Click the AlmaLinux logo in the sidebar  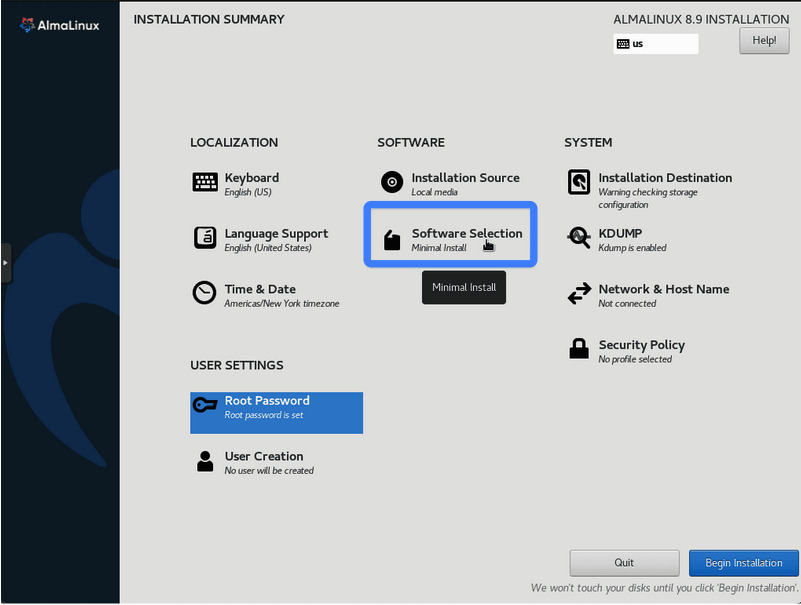[x=59, y=25]
